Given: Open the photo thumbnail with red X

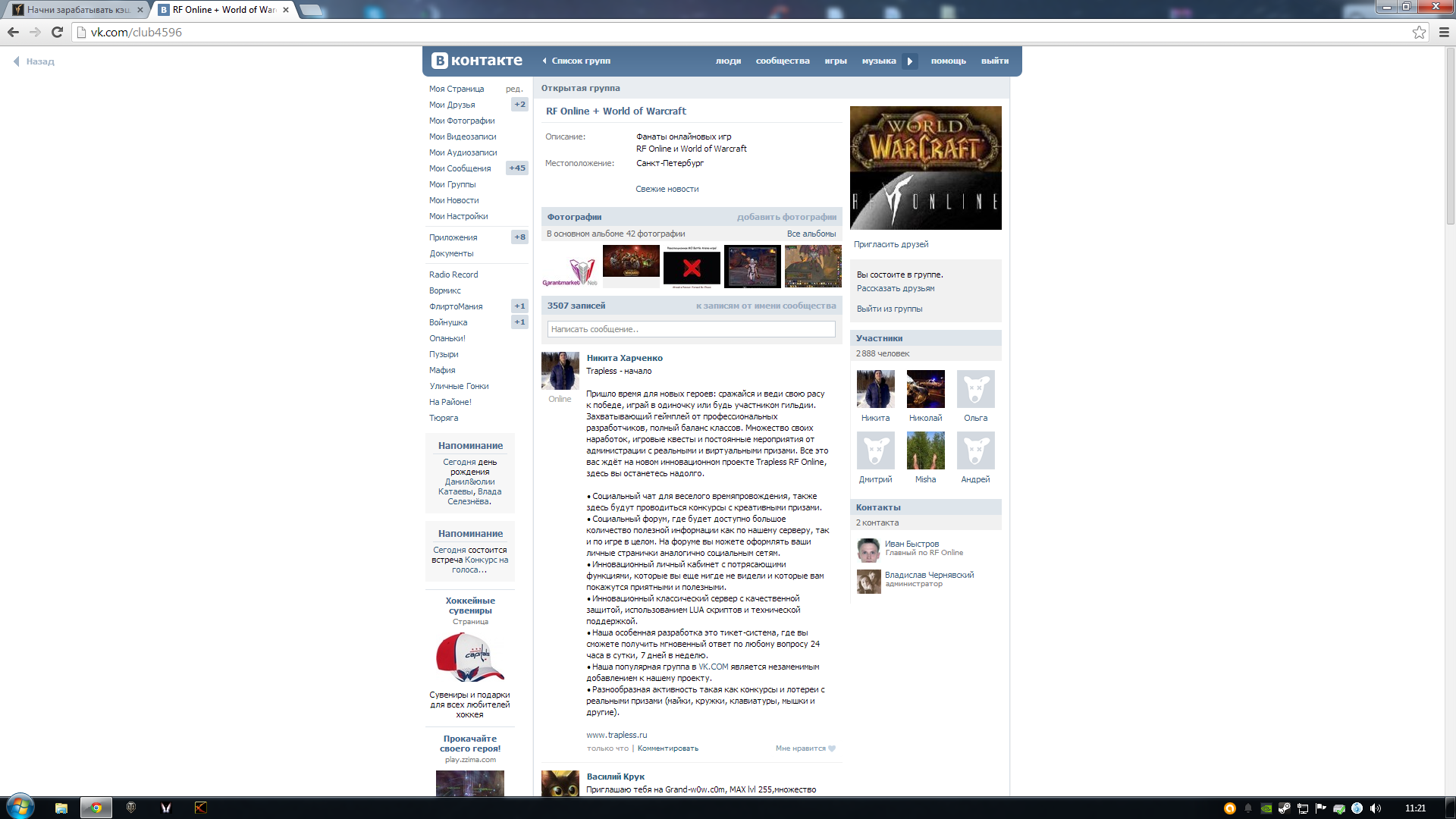Looking at the screenshot, I should [692, 267].
